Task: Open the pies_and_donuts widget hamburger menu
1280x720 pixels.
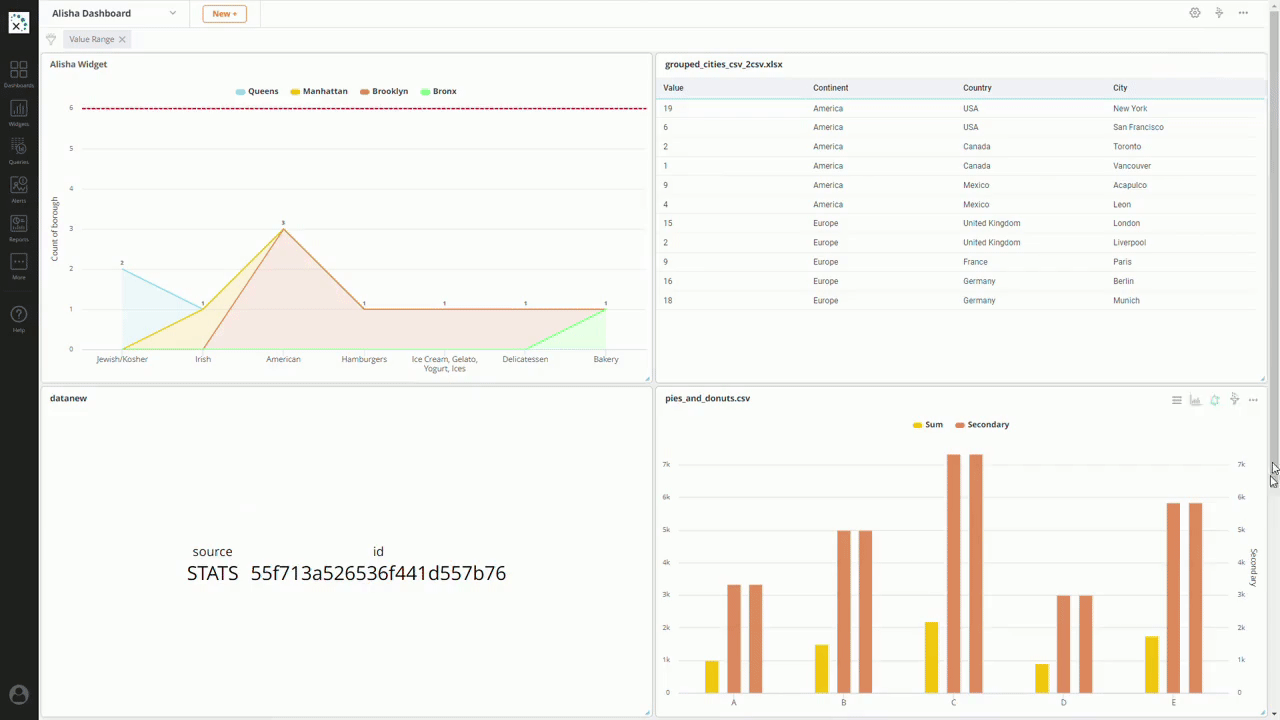Action: 1177,400
